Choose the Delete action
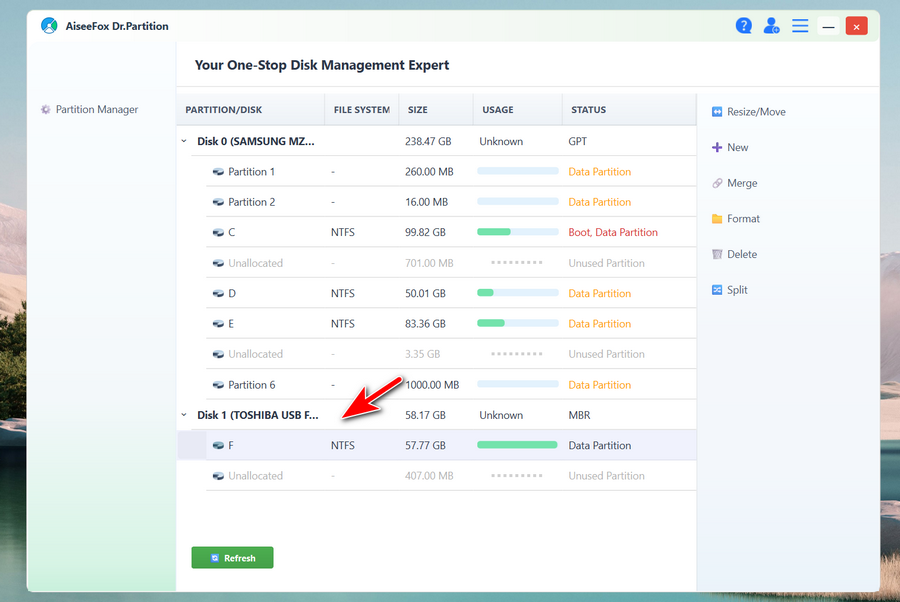The width and height of the screenshot is (900, 602). click(735, 254)
